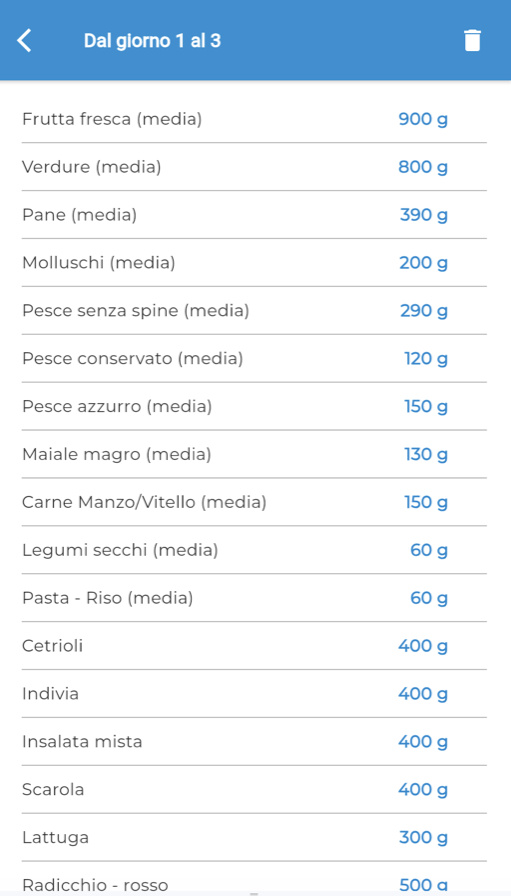The image size is (511, 896).
Task: Tap the 400 g Indivia quantity
Action: click(x=423, y=694)
